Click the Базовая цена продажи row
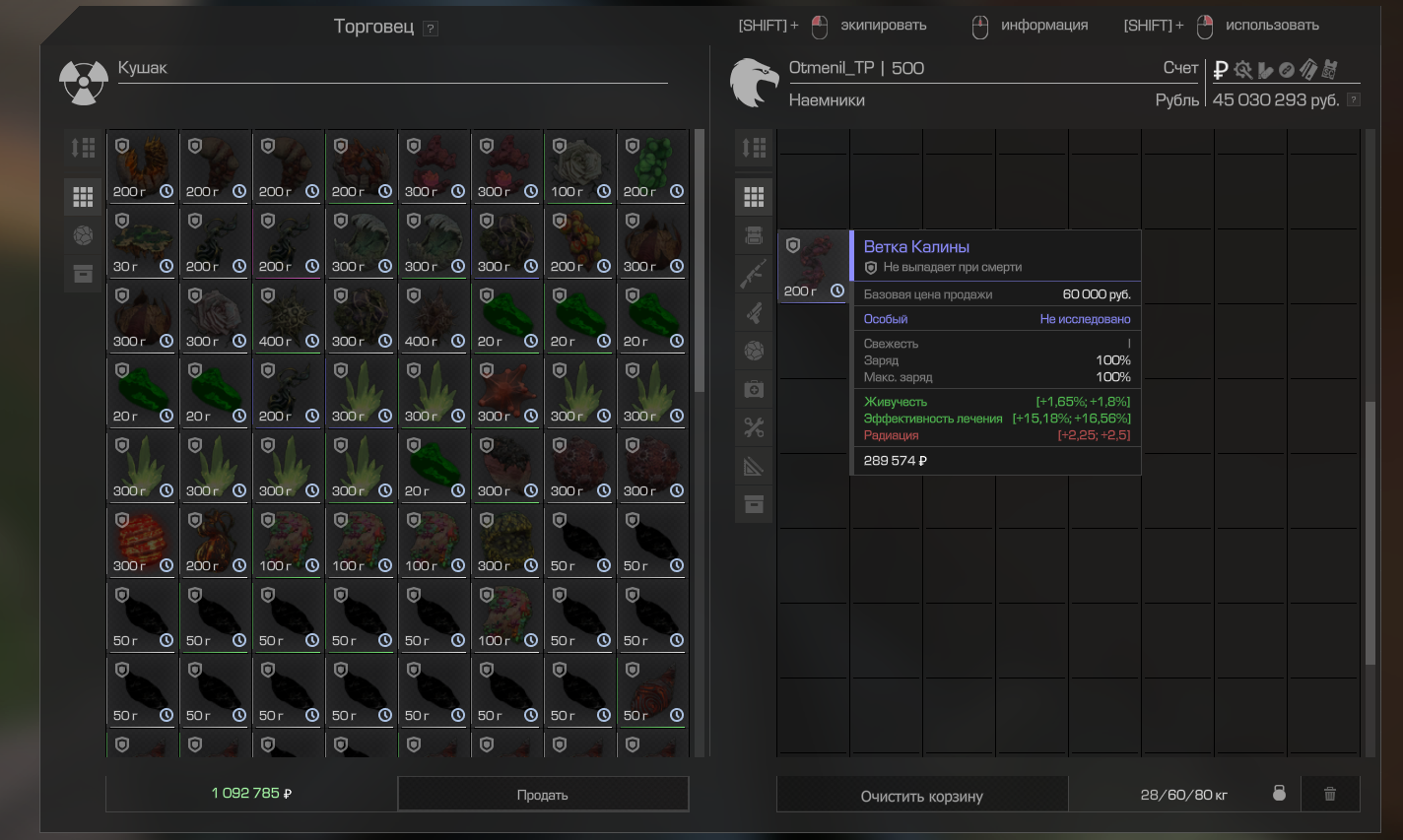 pyautogui.click(x=996, y=294)
